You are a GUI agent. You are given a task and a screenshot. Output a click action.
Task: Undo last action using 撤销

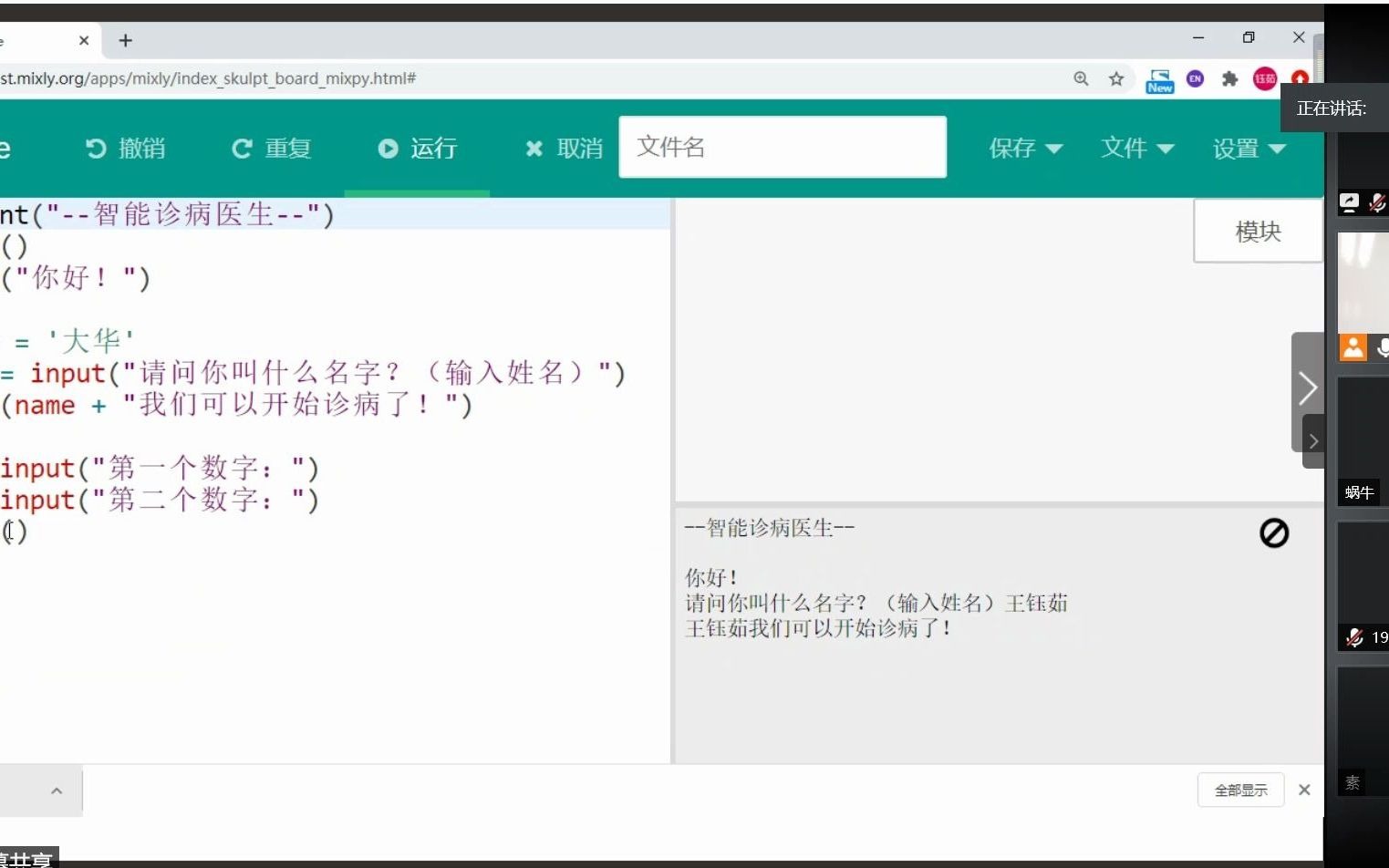tap(125, 148)
